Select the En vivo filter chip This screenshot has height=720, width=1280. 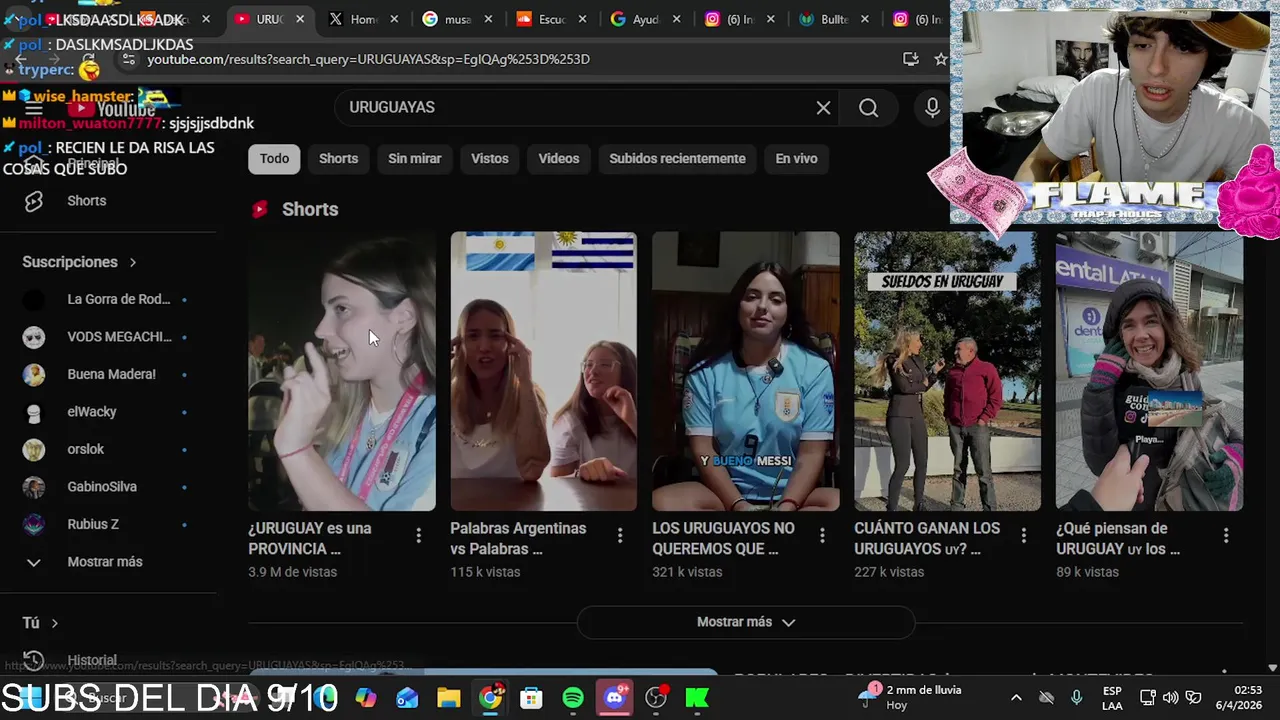pos(796,158)
